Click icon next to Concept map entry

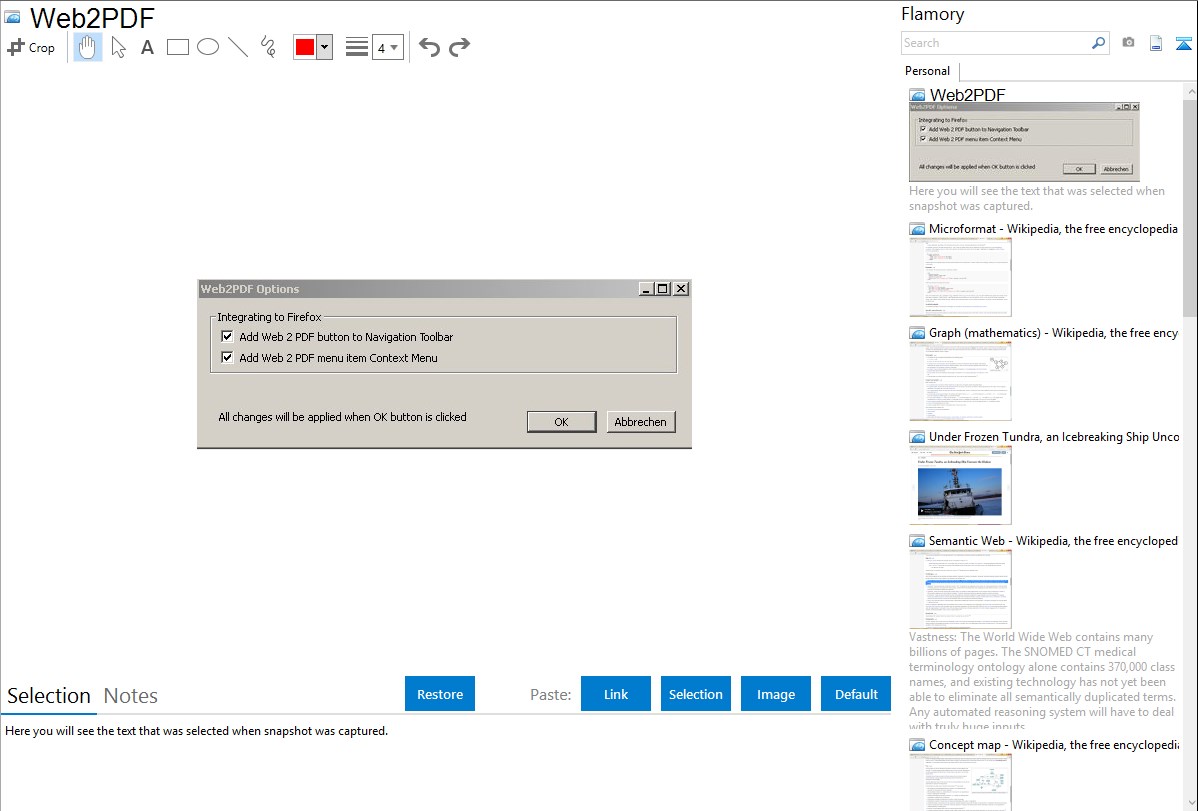[917, 745]
